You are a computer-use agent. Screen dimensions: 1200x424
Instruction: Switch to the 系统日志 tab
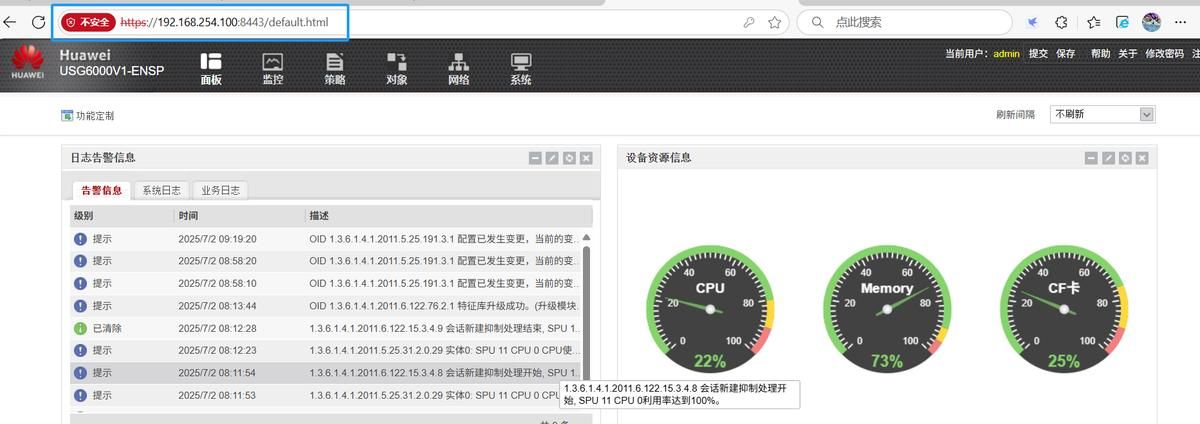161,190
